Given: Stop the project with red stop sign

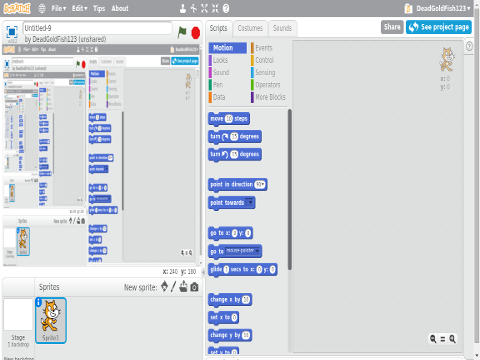Looking at the screenshot, I should pos(196,33).
